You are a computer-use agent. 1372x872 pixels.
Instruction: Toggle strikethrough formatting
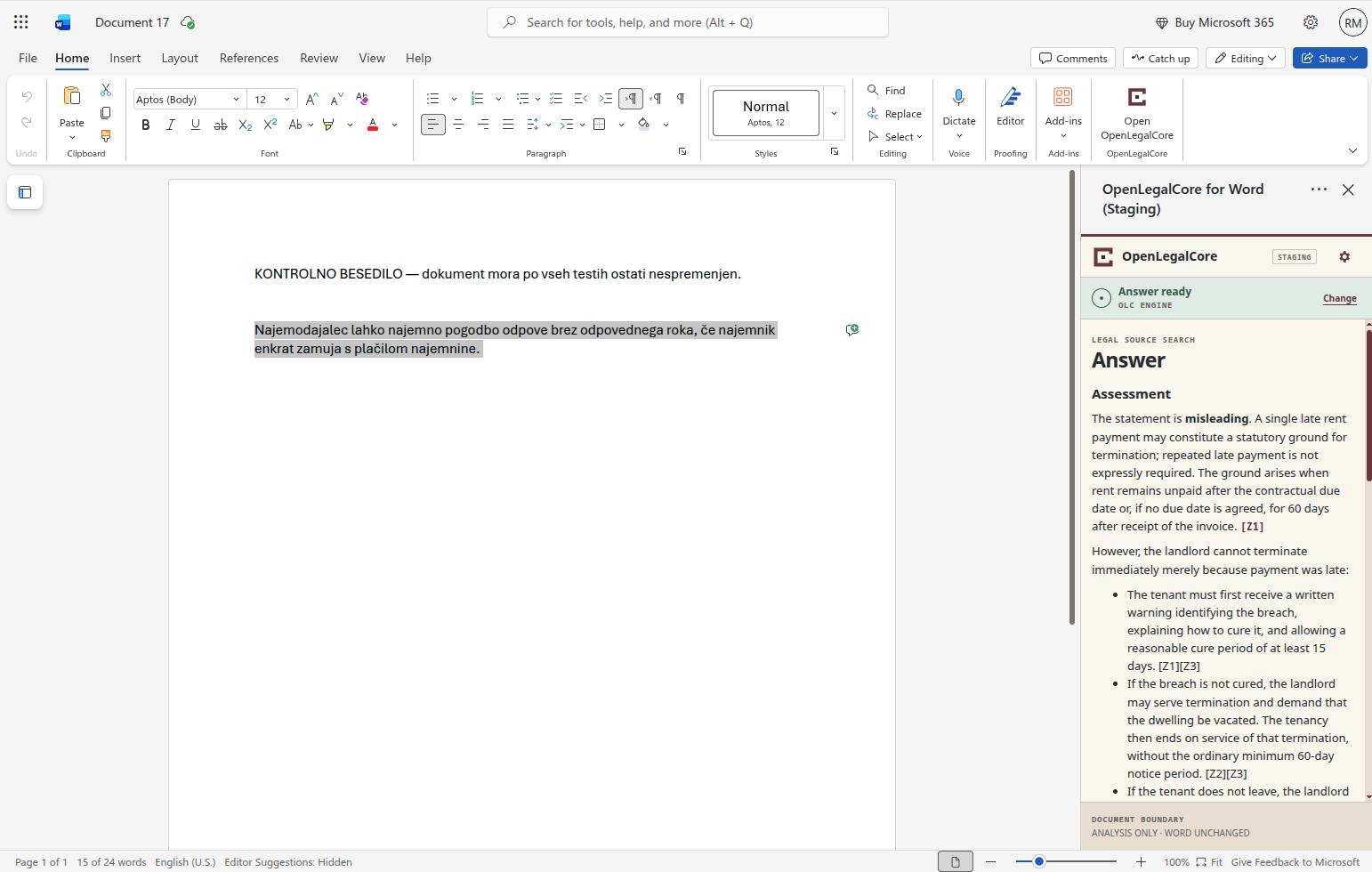coord(221,125)
